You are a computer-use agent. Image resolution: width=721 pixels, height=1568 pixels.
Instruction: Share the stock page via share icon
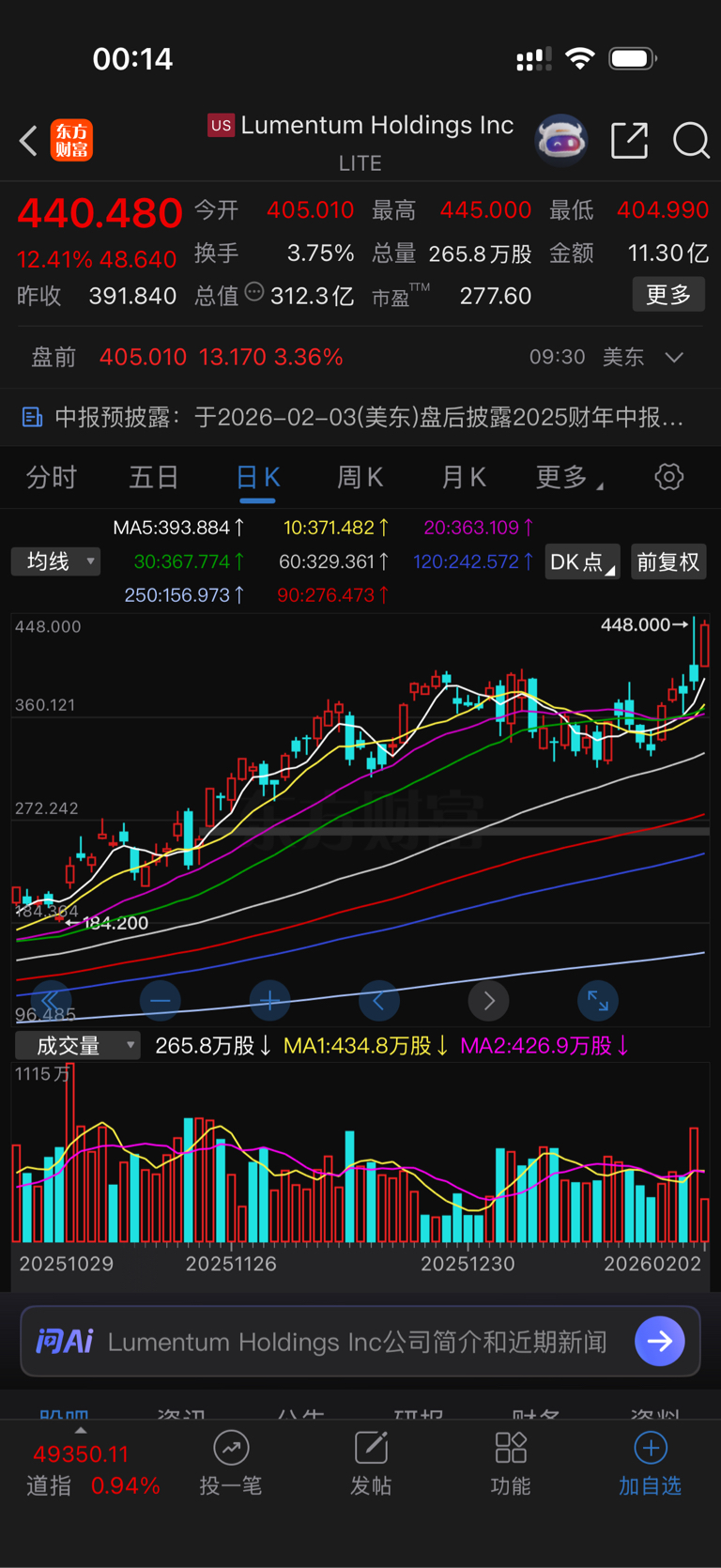tap(629, 140)
